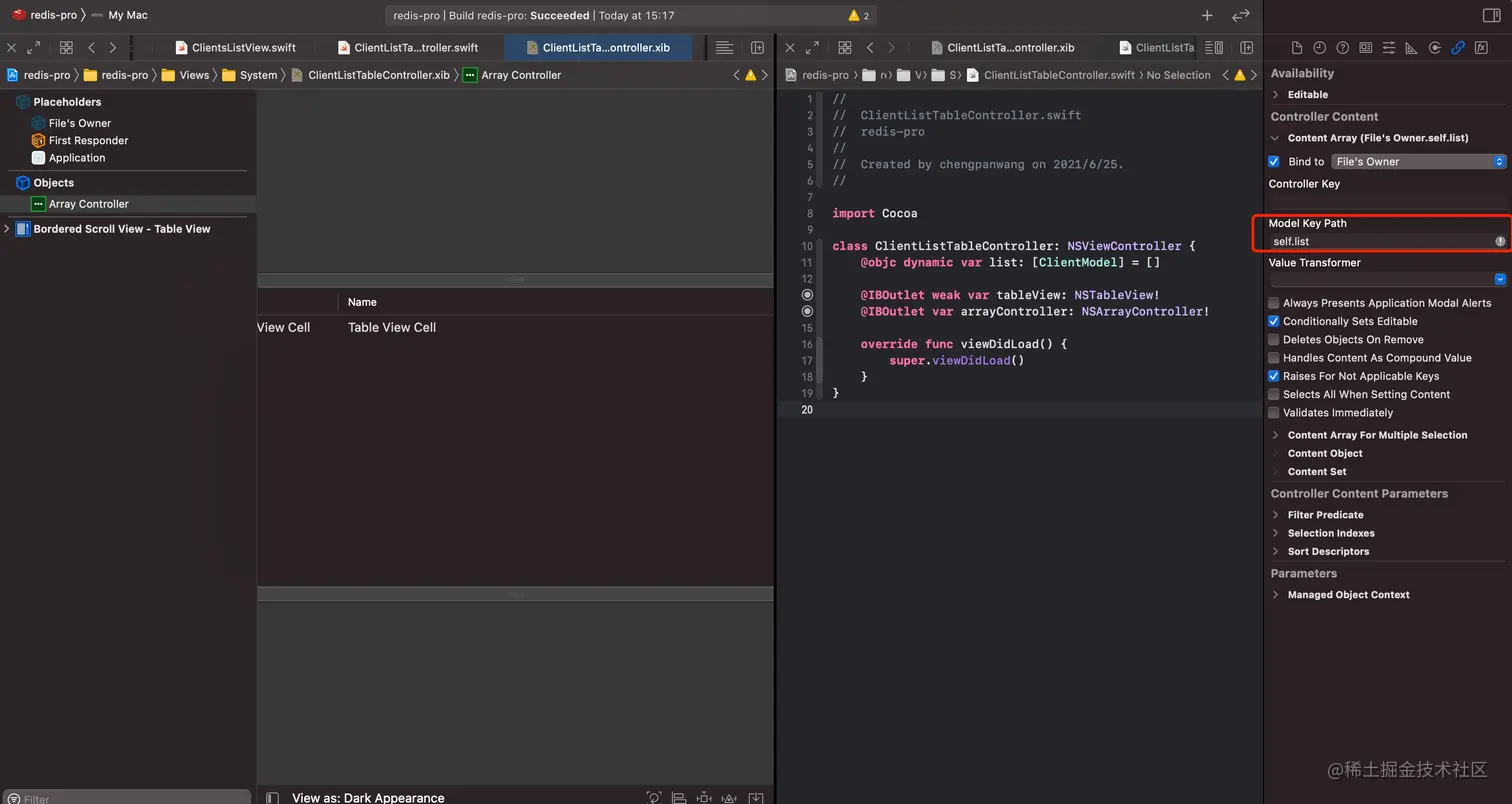
Task: Click the Model Key Path warning badge
Action: tap(1500, 241)
